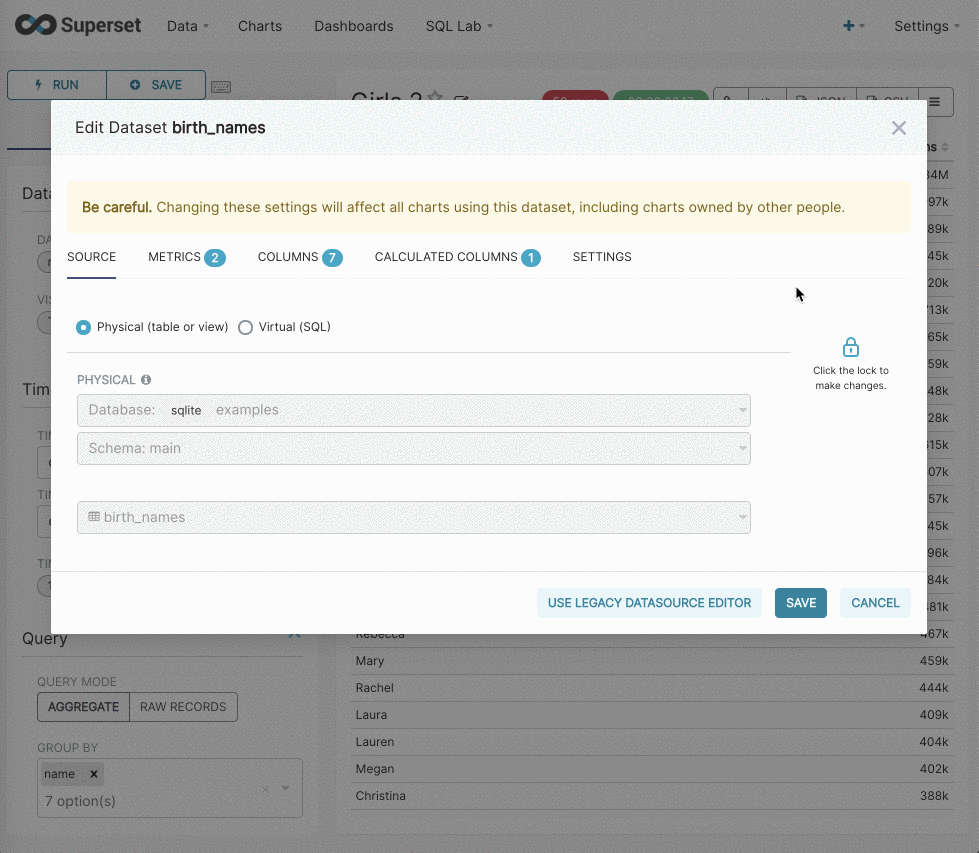
Task: Expand the Group By options arrow
Action: pos(285,788)
